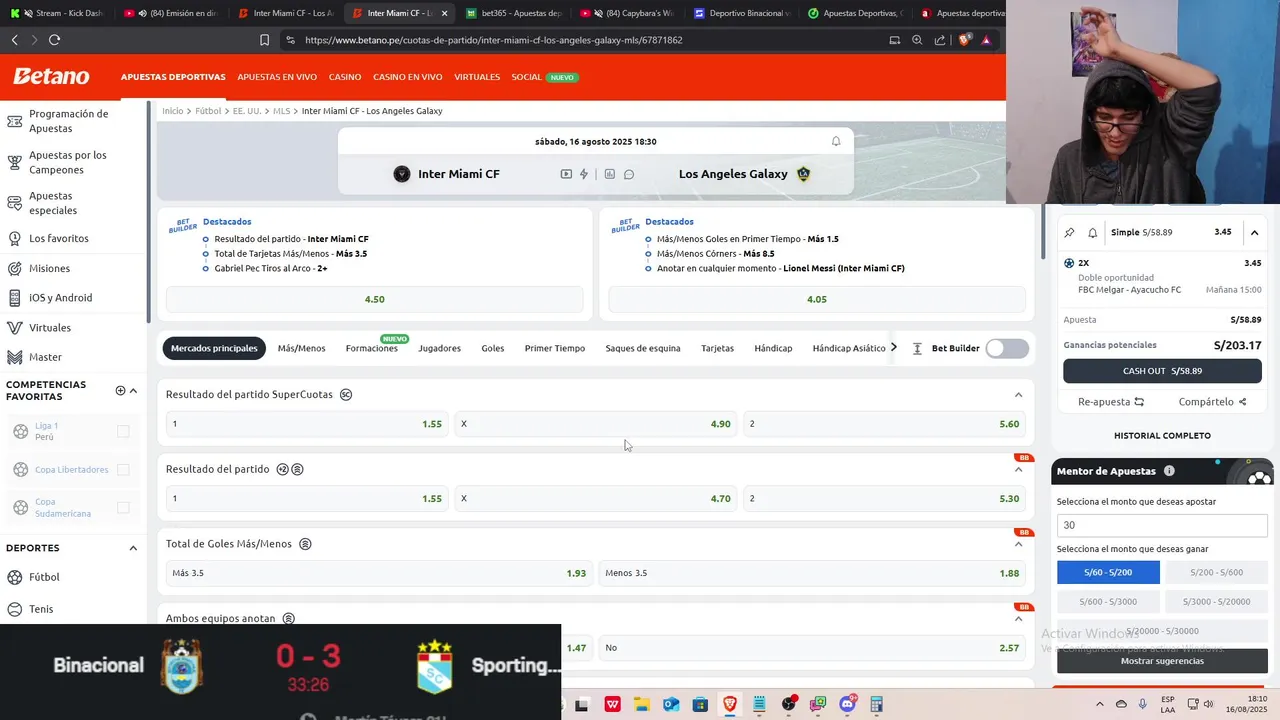Click the info icon next to Mentor de Apuestas
The height and width of the screenshot is (720, 1280).
tap(1169, 471)
